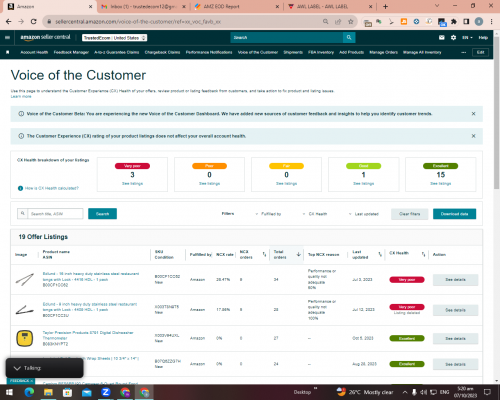This screenshot has height=400, width=500.
Task: Click Clear filters button
Action: pos(410,214)
